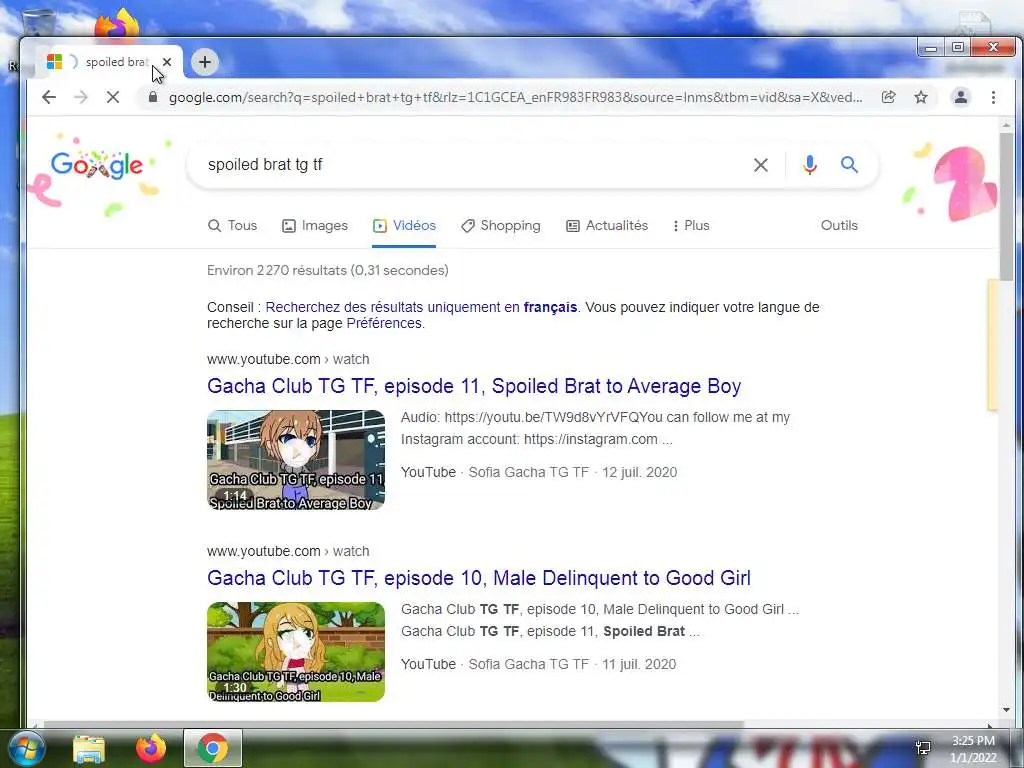Click the network tray icon
The width and height of the screenshot is (1024, 768).
[923, 748]
